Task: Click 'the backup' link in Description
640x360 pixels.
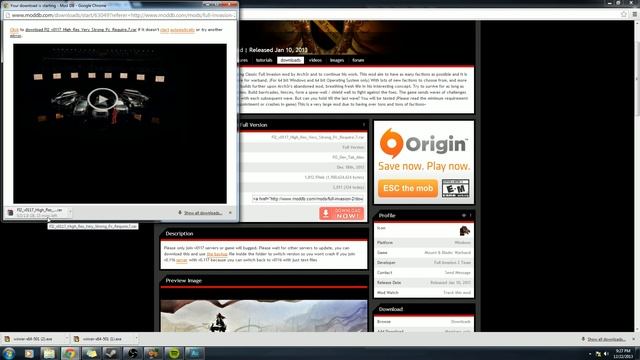Action: [x=217, y=254]
